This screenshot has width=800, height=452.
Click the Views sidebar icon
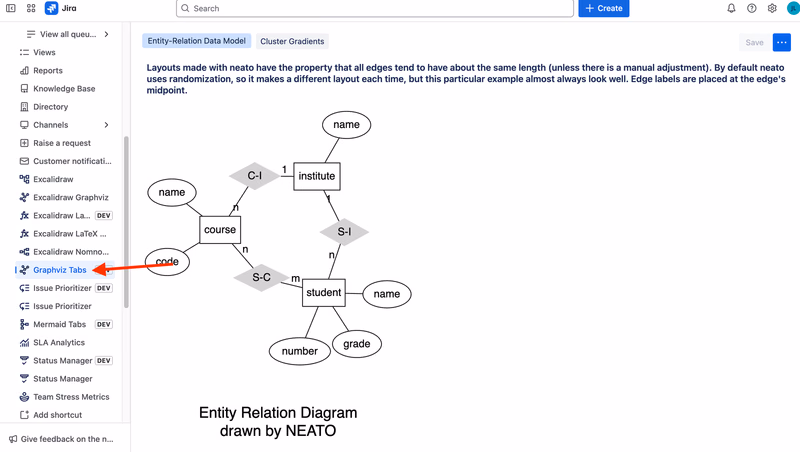coord(24,53)
